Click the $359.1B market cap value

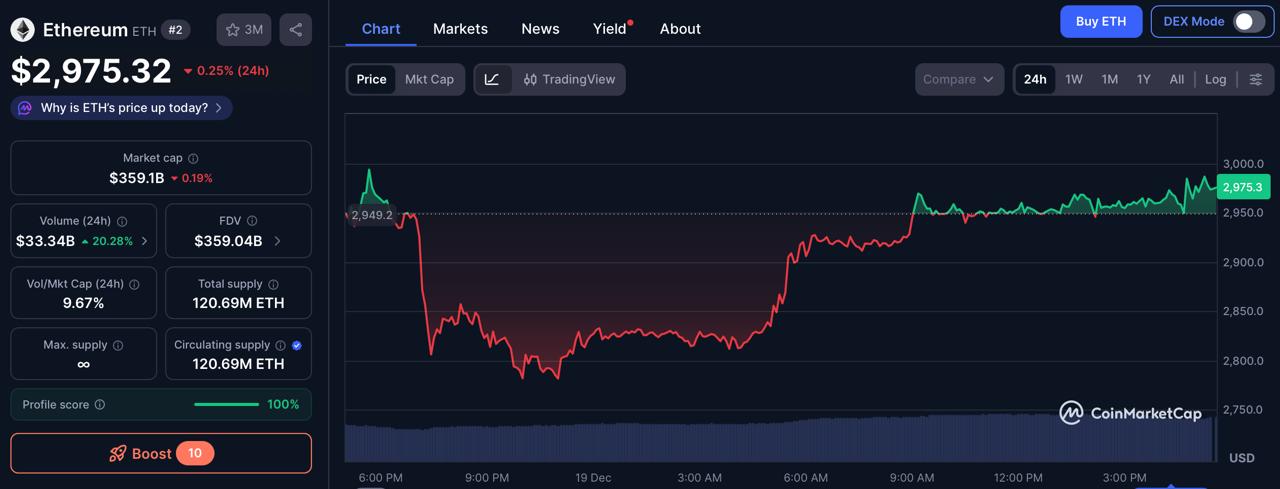click(137, 178)
